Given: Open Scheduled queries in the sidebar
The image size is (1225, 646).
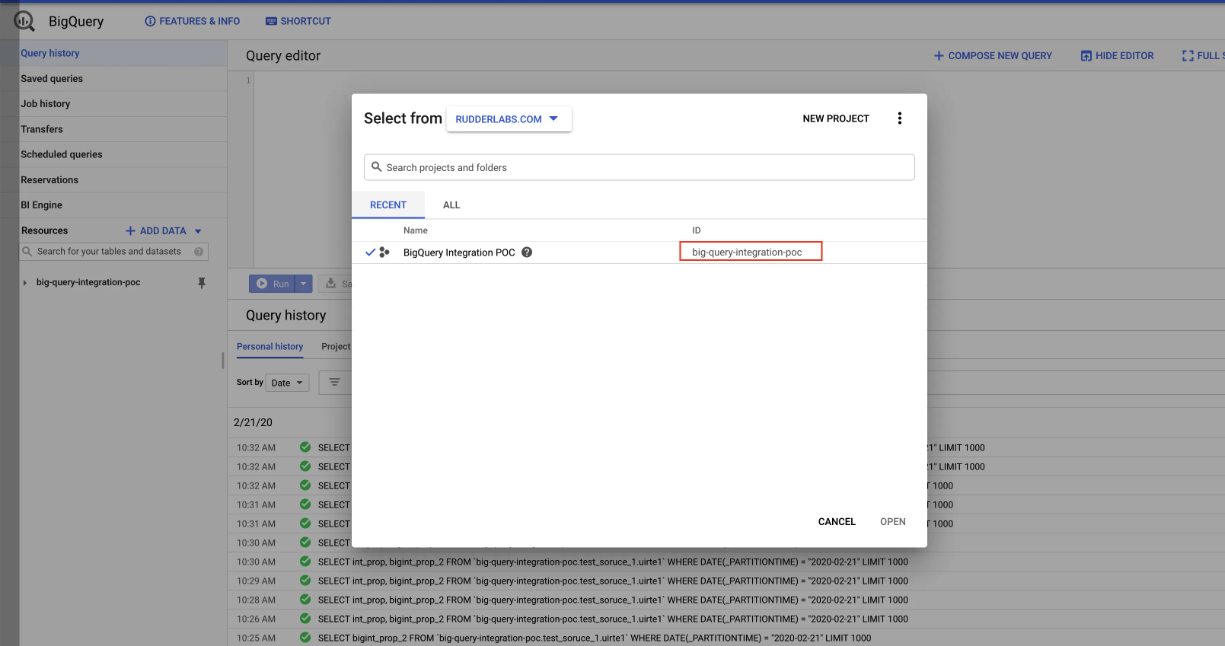Looking at the screenshot, I should point(61,155).
